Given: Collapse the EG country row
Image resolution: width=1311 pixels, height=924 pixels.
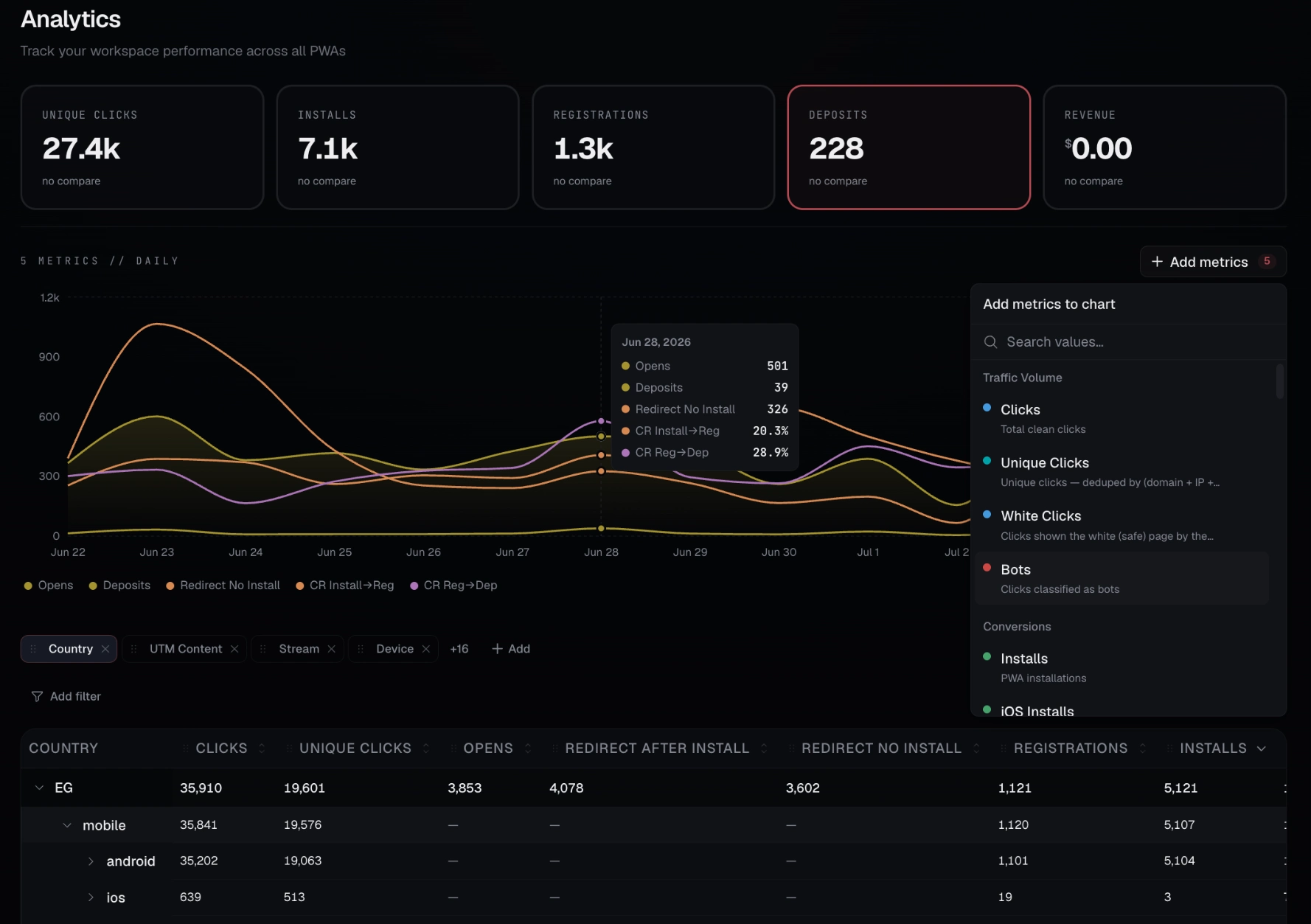Looking at the screenshot, I should click(39, 788).
